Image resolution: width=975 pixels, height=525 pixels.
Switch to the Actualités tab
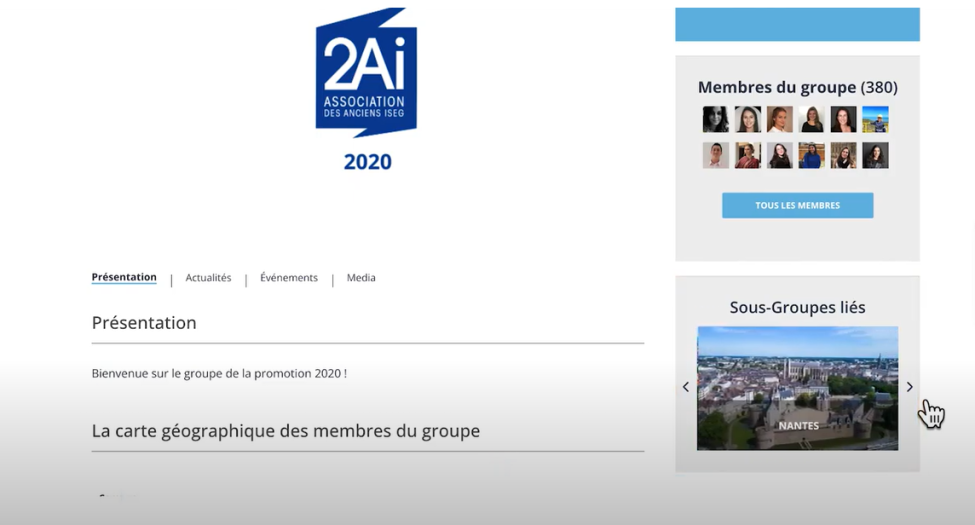point(208,277)
